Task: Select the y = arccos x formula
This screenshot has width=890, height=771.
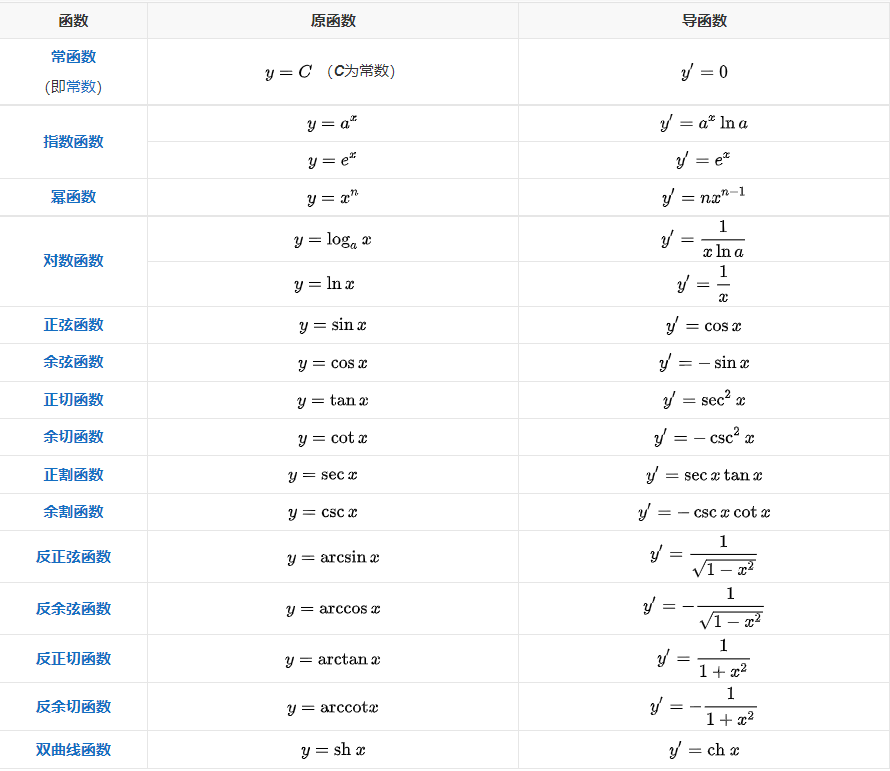Action: [x=333, y=609]
